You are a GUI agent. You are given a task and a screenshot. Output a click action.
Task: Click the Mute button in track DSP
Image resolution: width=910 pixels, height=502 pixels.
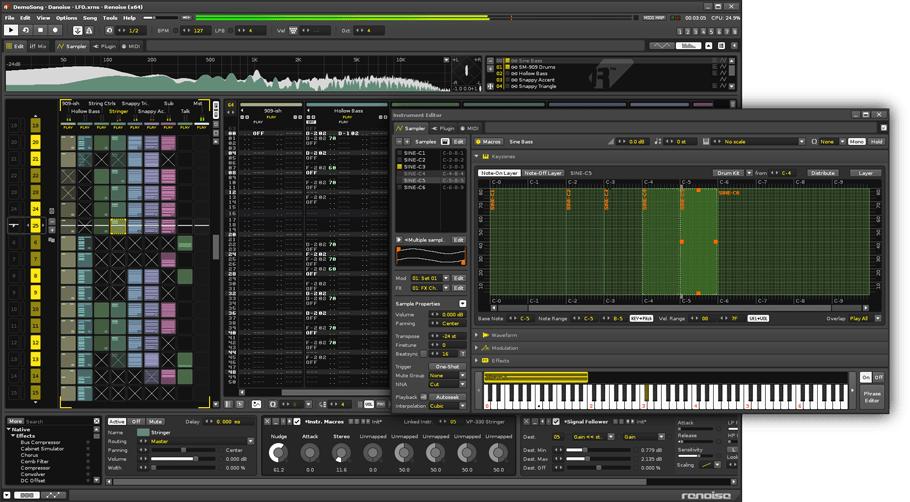[155, 422]
